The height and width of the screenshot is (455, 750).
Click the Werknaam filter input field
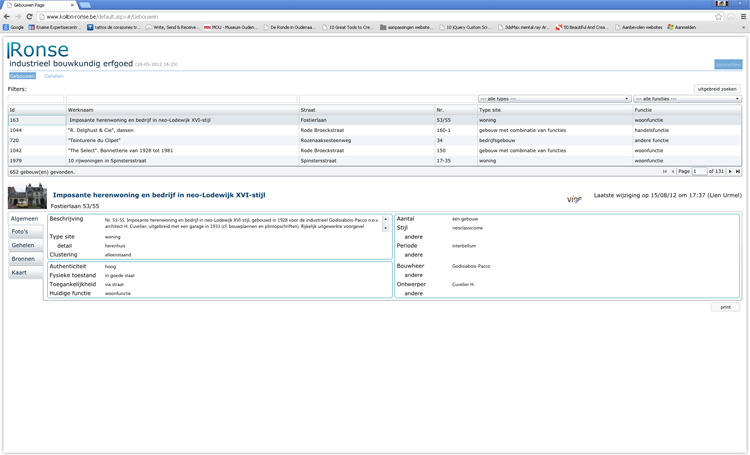point(182,99)
